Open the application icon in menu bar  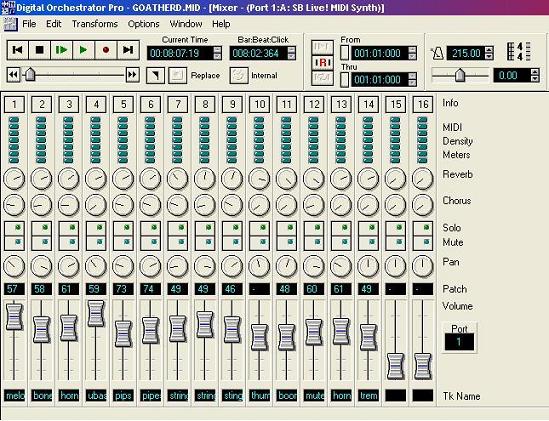(10, 24)
